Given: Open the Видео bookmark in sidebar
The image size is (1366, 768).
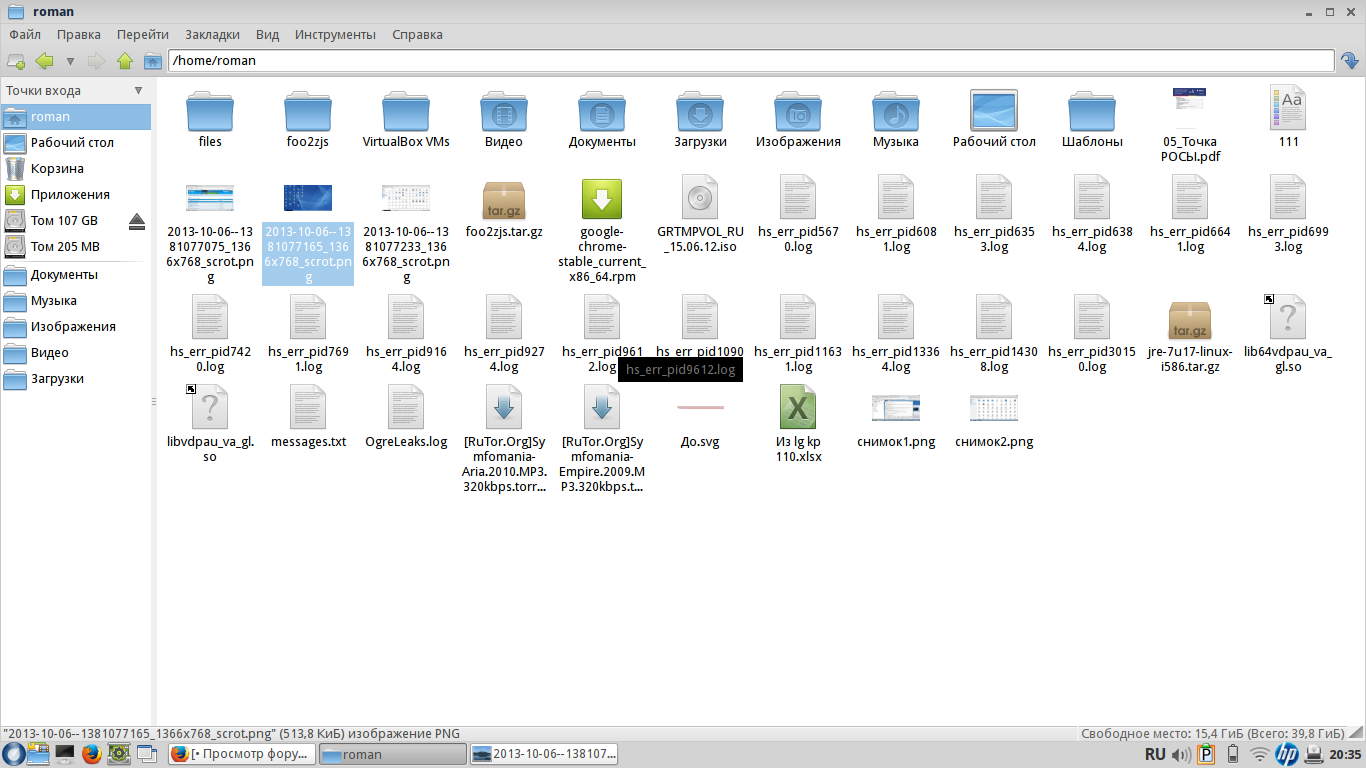Looking at the screenshot, I should (x=76, y=352).
